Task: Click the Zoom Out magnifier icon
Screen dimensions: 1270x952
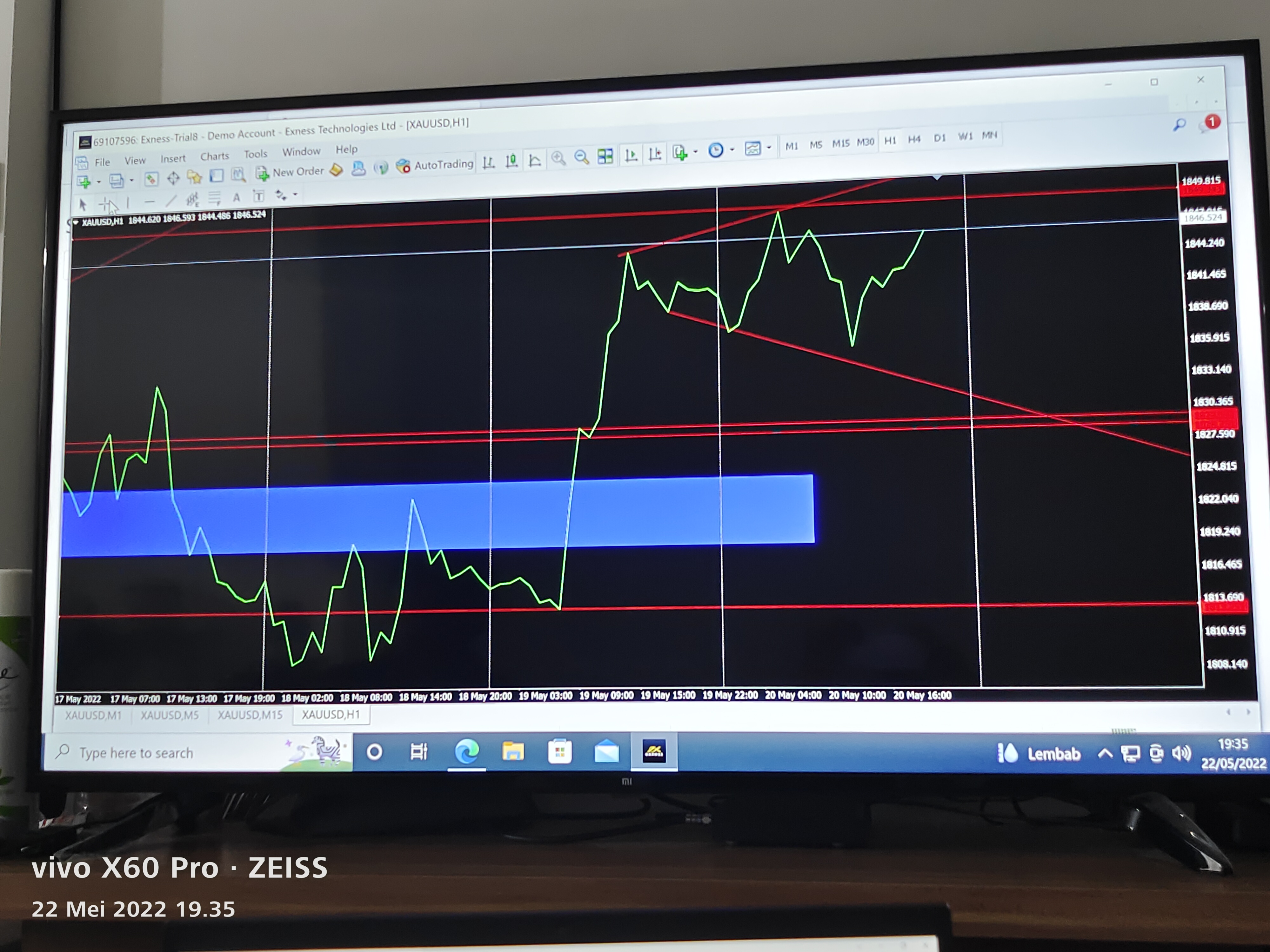Action: coord(581,157)
